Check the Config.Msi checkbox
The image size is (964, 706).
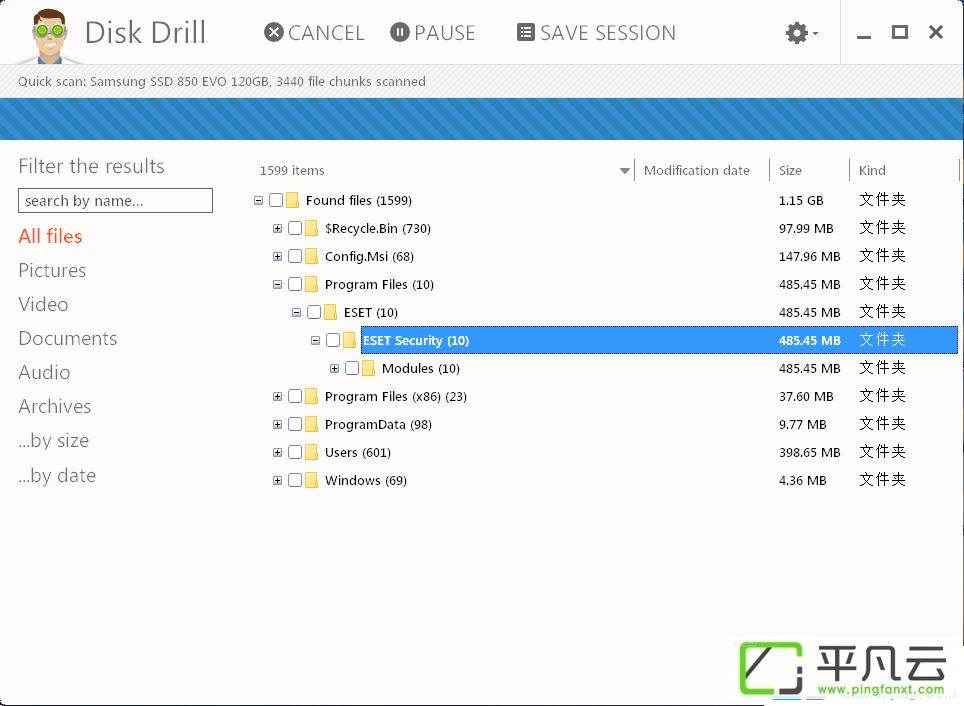pyautogui.click(x=295, y=256)
